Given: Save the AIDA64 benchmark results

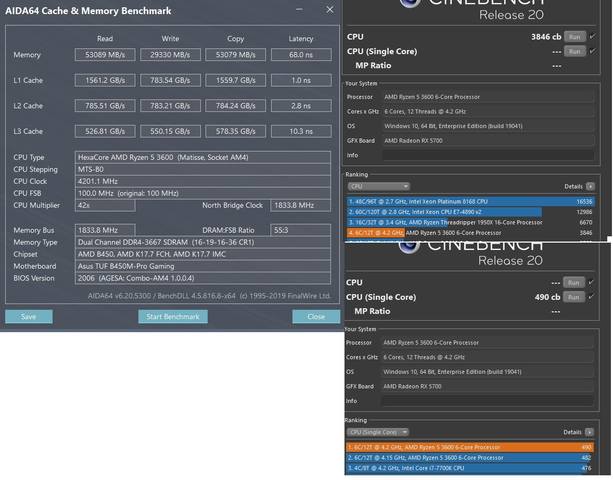Looking at the screenshot, I should pyautogui.click(x=28, y=316).
